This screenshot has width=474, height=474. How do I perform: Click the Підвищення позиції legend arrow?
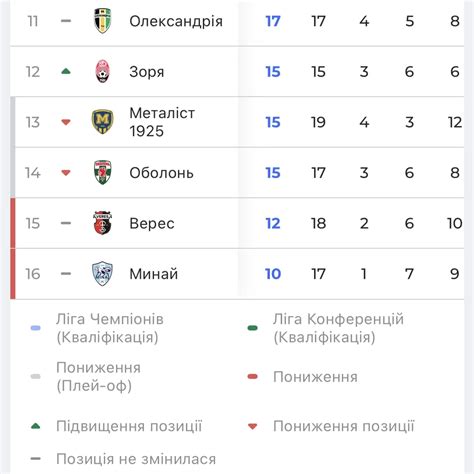(35, 426)
